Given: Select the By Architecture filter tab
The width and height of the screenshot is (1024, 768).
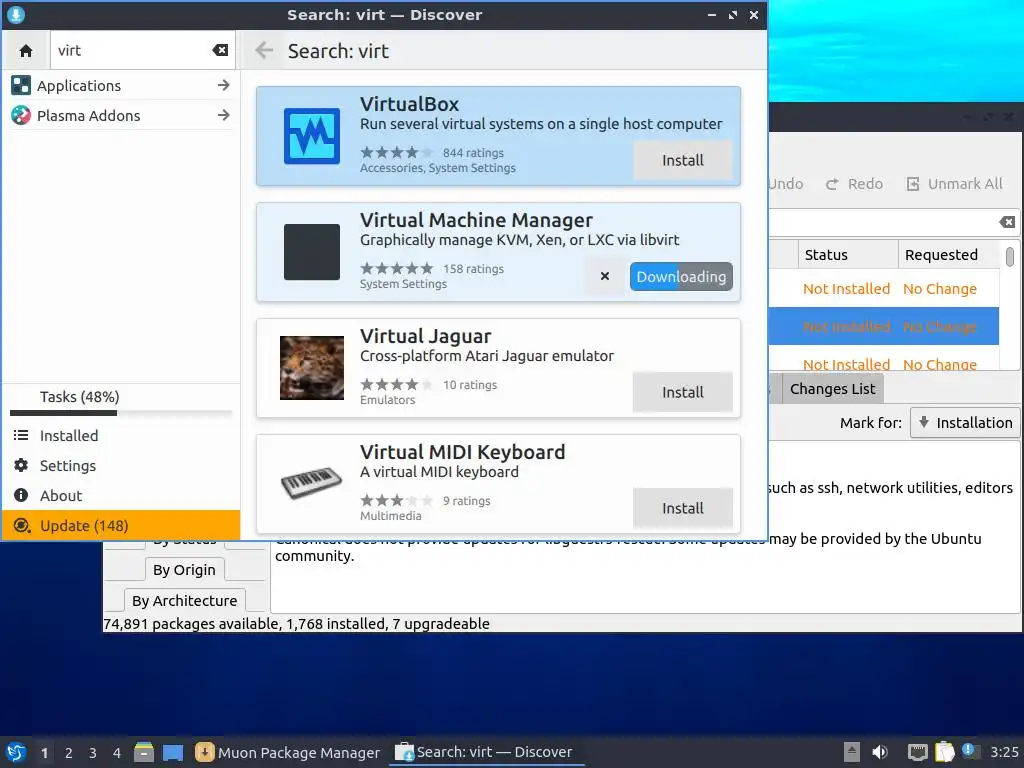Looking at the screenshot, I should click(x=184, y=601).
